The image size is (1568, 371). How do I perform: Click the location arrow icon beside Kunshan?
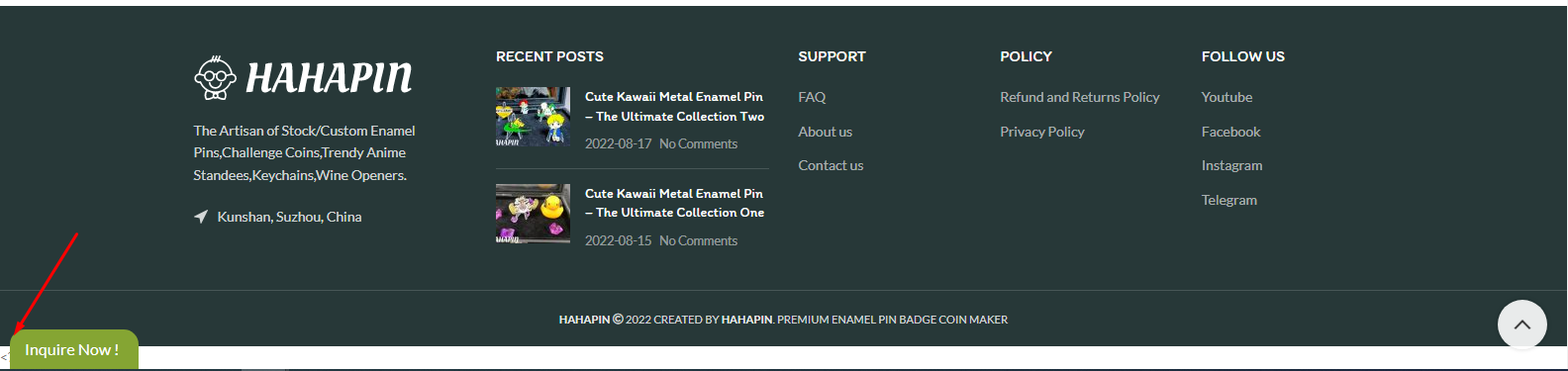point(201,217)
